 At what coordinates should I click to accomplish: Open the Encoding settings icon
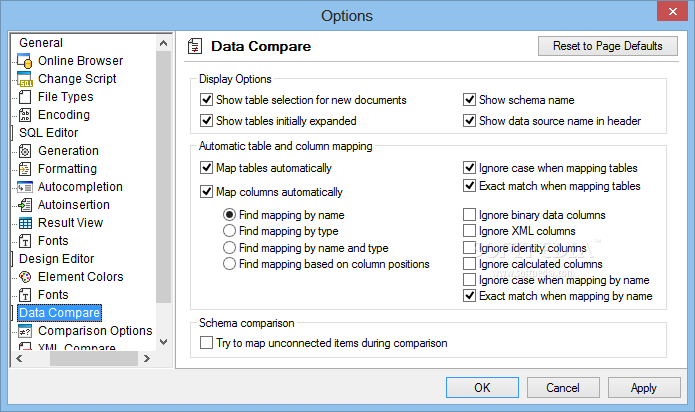pos(25,115)
